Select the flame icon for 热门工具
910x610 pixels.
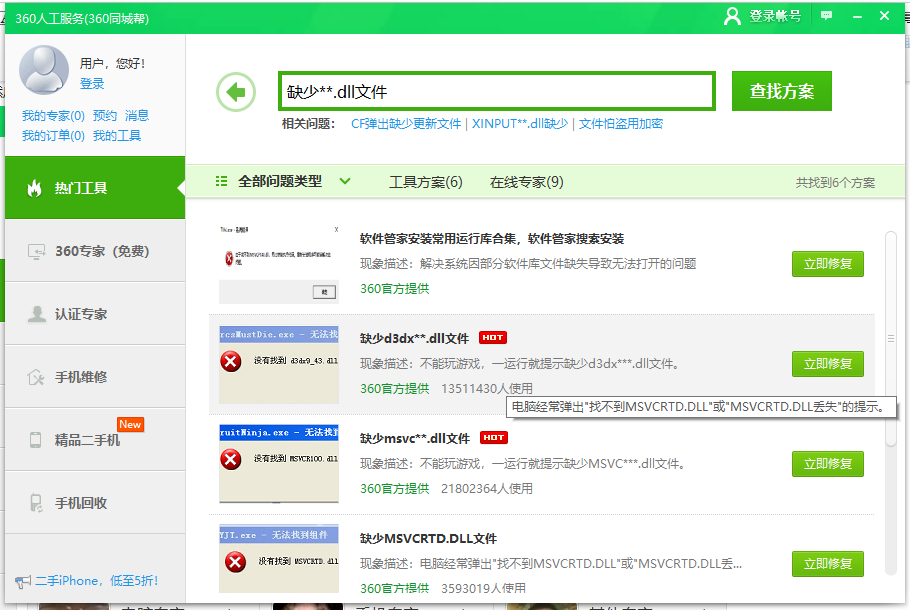click(x=34, y=188)
